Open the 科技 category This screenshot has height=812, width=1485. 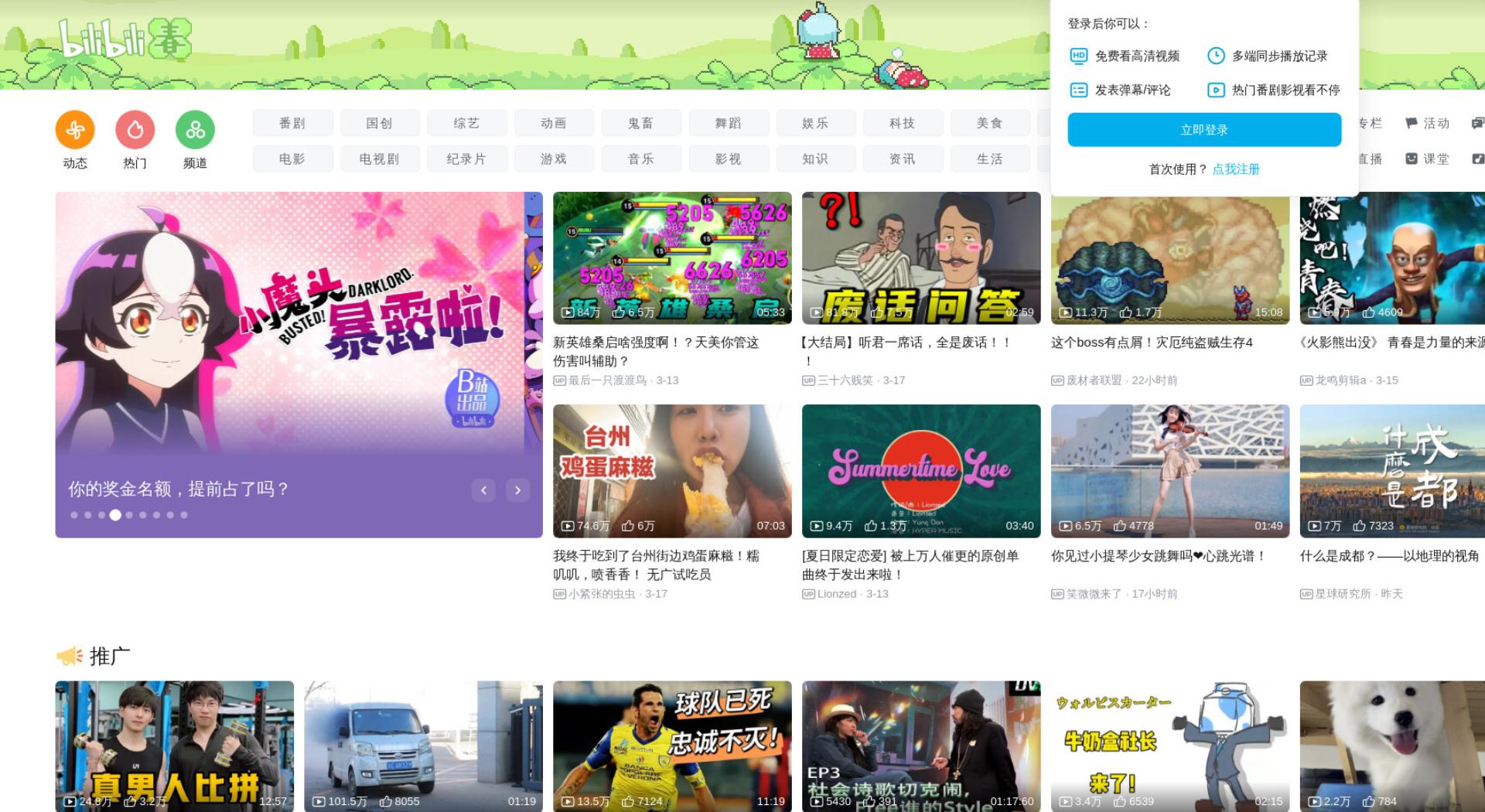click(903, 123)
